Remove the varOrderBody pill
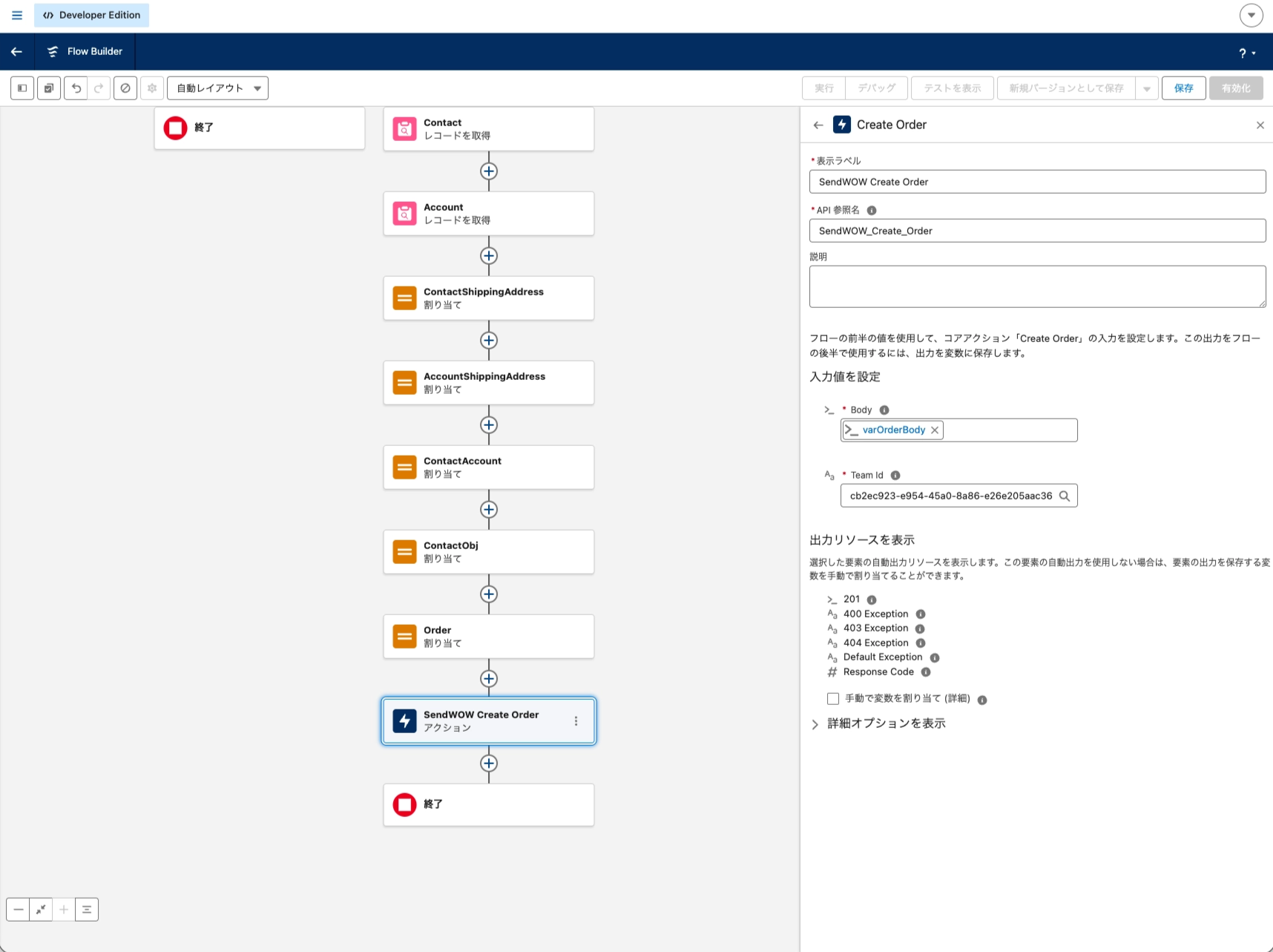Viewport: 1273px width, 952px height. coord(935,430)
